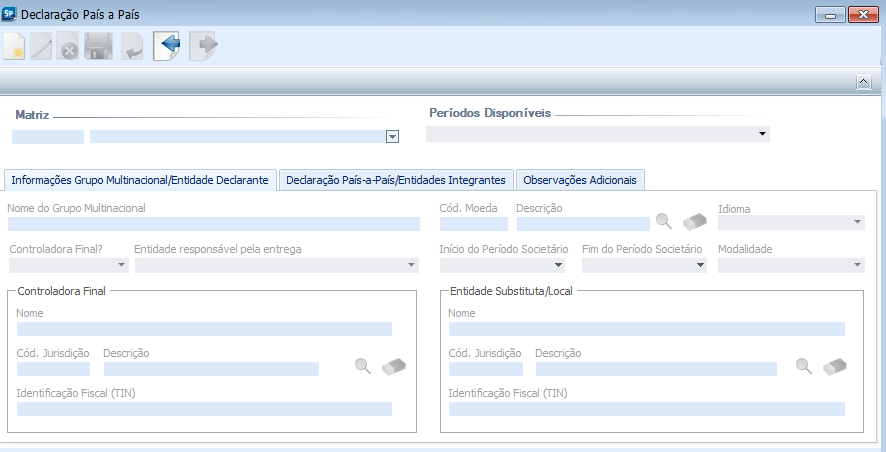This screenshot has width=886, height=452.
Task: Open currency code search magnifier
Action: click(664, 222)
